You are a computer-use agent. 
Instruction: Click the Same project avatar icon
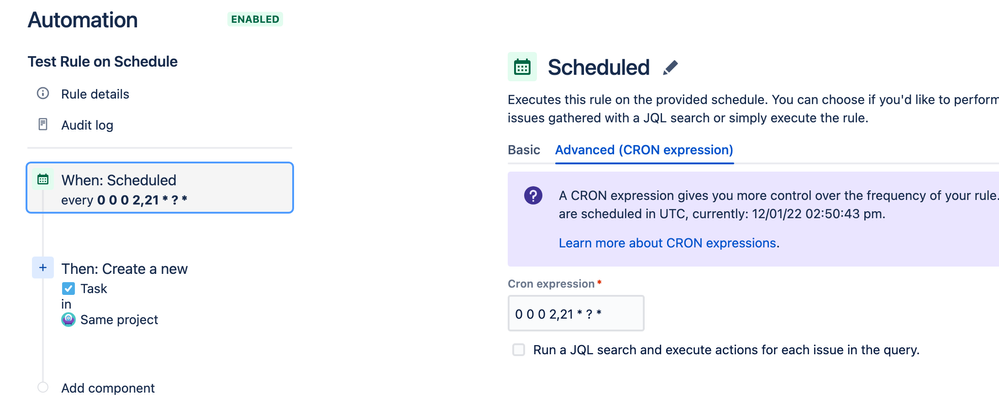[x=68, y=320]
